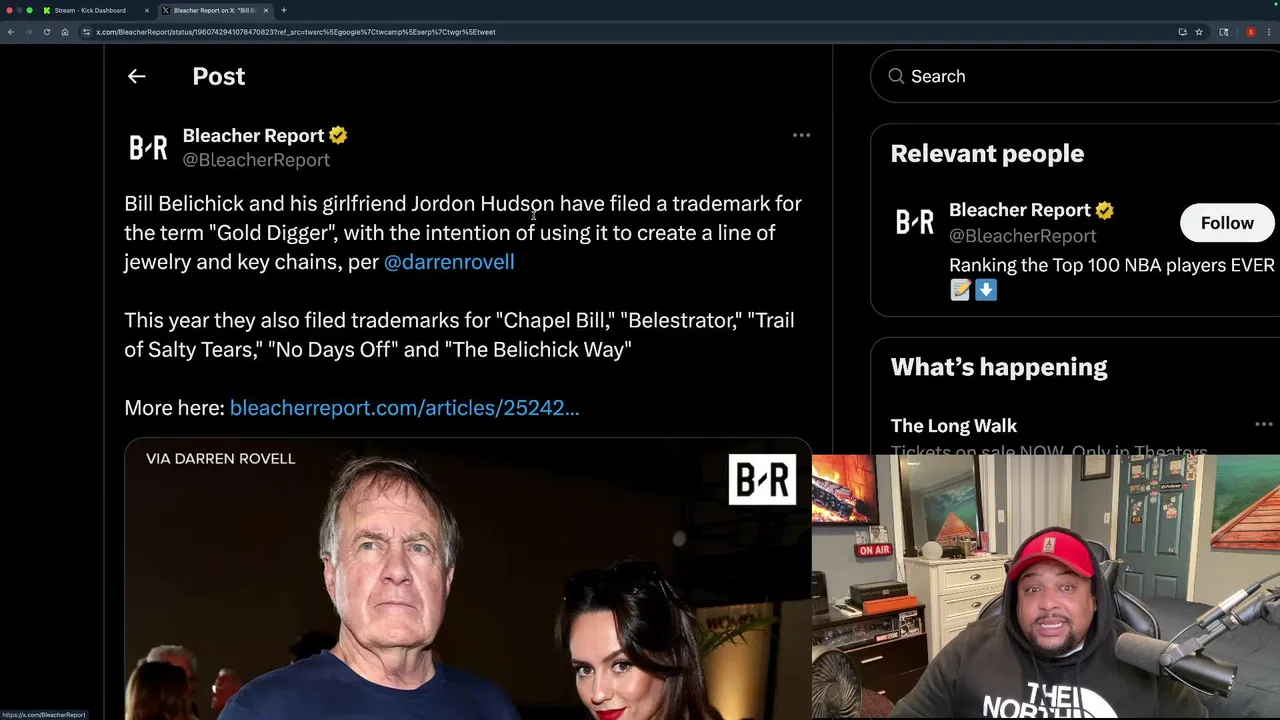The width and height of the screenshot is (1280, 720).
Task: Open the red browser profile avatar
Action: point(1250,32)
